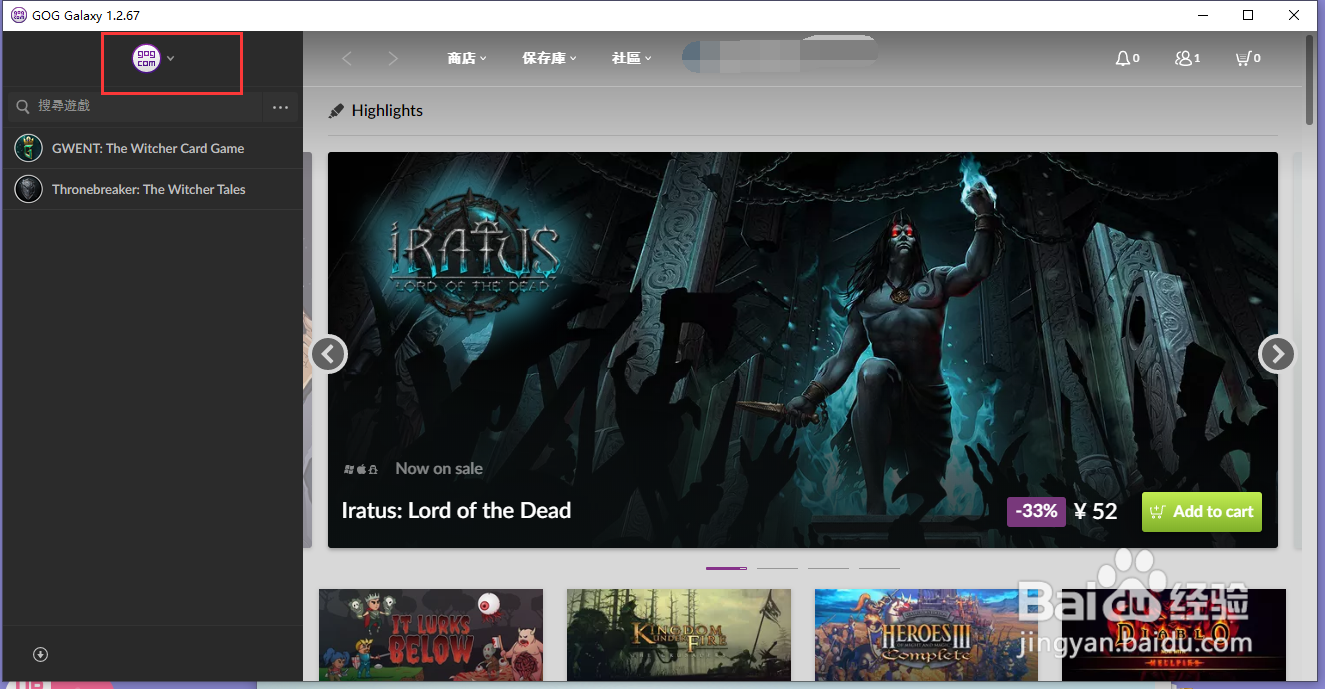Image resolution: width=1325 pixels, height=689 pixels.
Task: Open the three-dots options next to search
Action: point(280,107)
